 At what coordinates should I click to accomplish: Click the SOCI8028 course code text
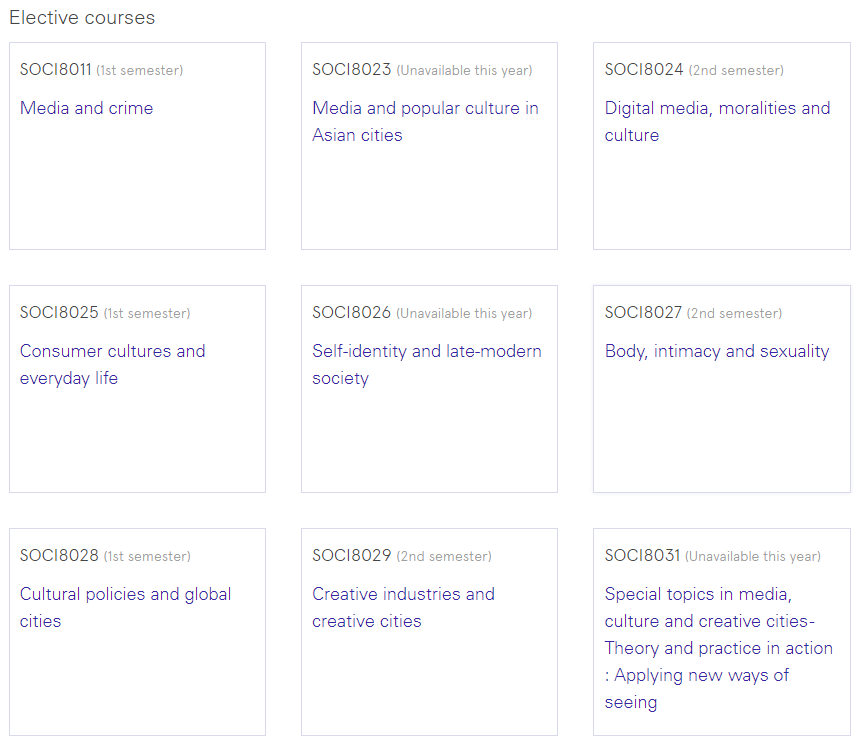pos(59,556)
